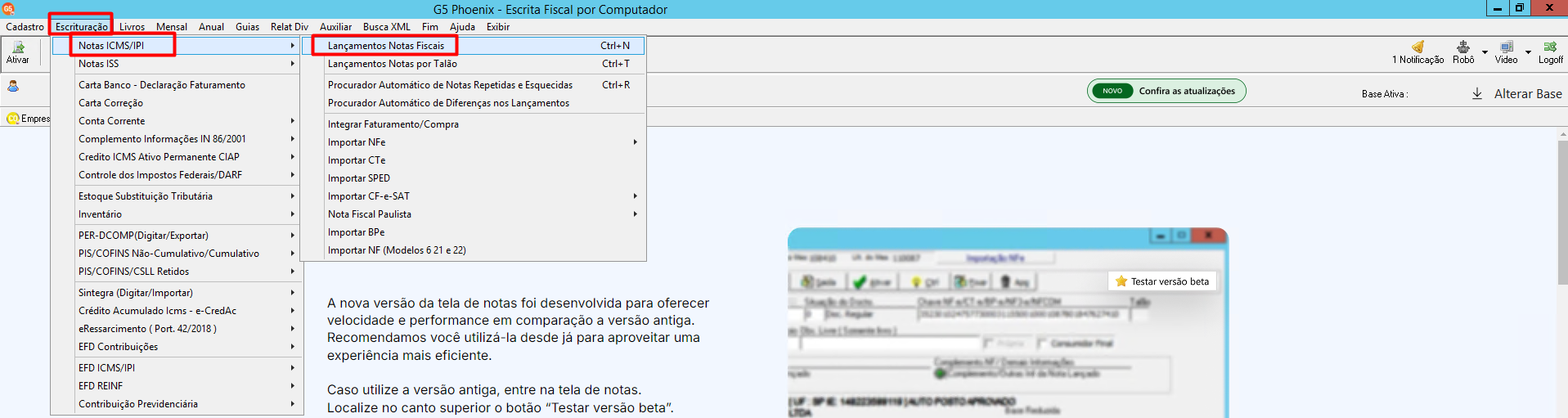1568x418 pixels.
Task: Select Procurador Automático de Notas Repetidas e Esquecidas
Action: click(474, 85)
